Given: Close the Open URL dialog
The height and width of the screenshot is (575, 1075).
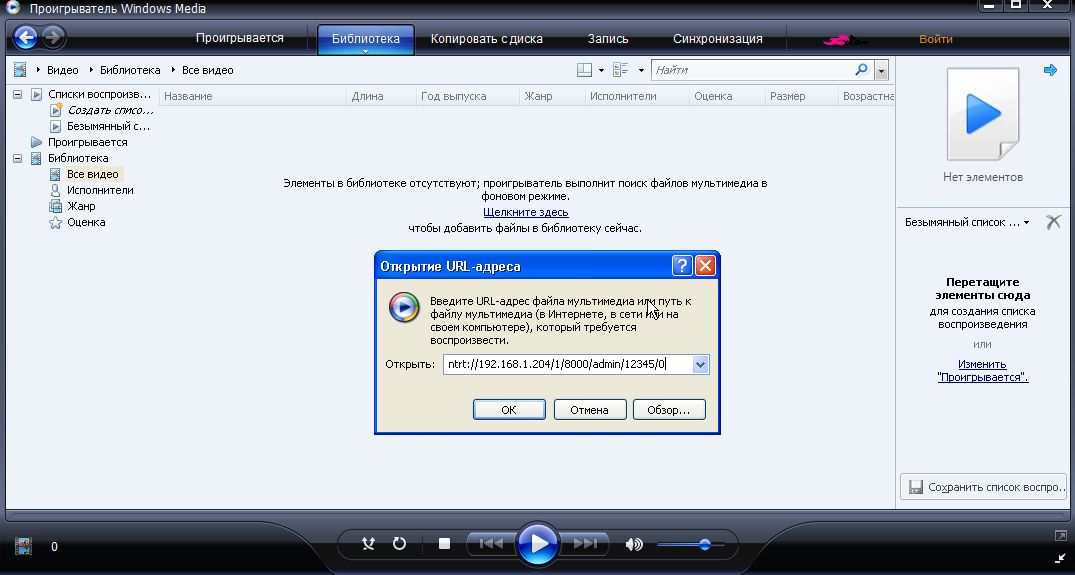Looking at the screenshot, I should click(x=705, y=266).
